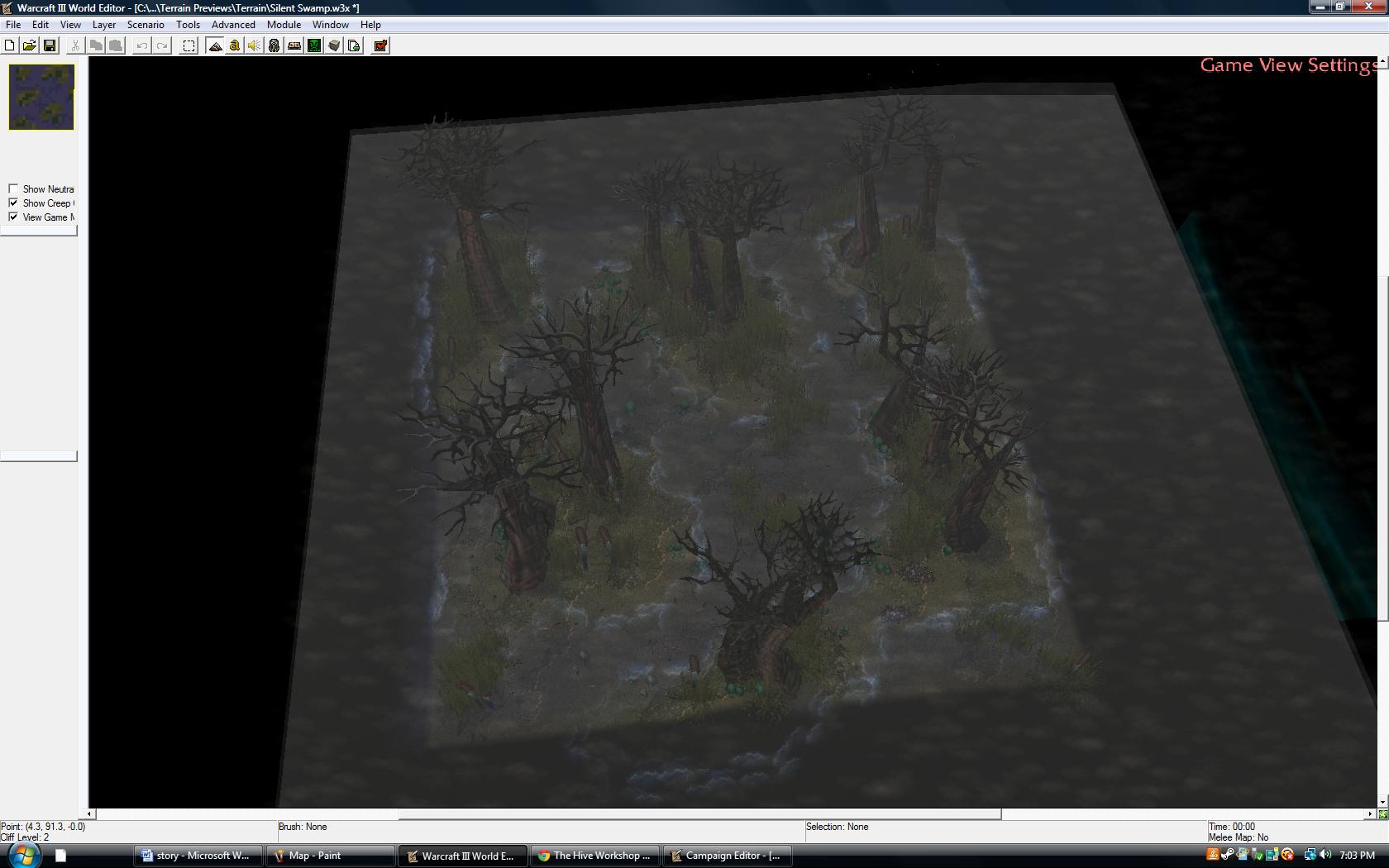Viewport: 1389px width, 868px height.
Task: Click the quick launch document icon
Action: [x=60, y=856]
